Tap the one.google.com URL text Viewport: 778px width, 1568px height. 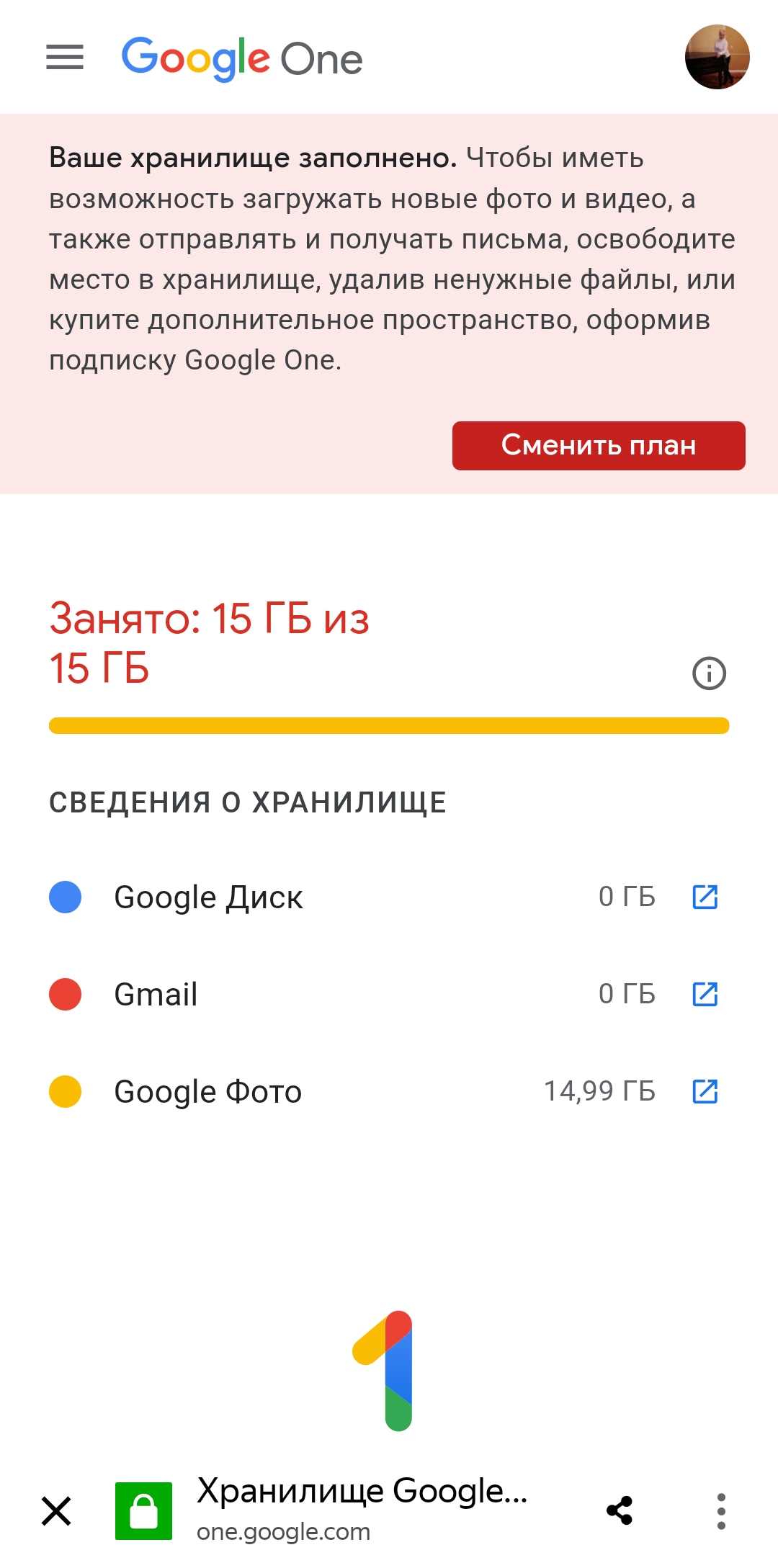[283, 1531]
